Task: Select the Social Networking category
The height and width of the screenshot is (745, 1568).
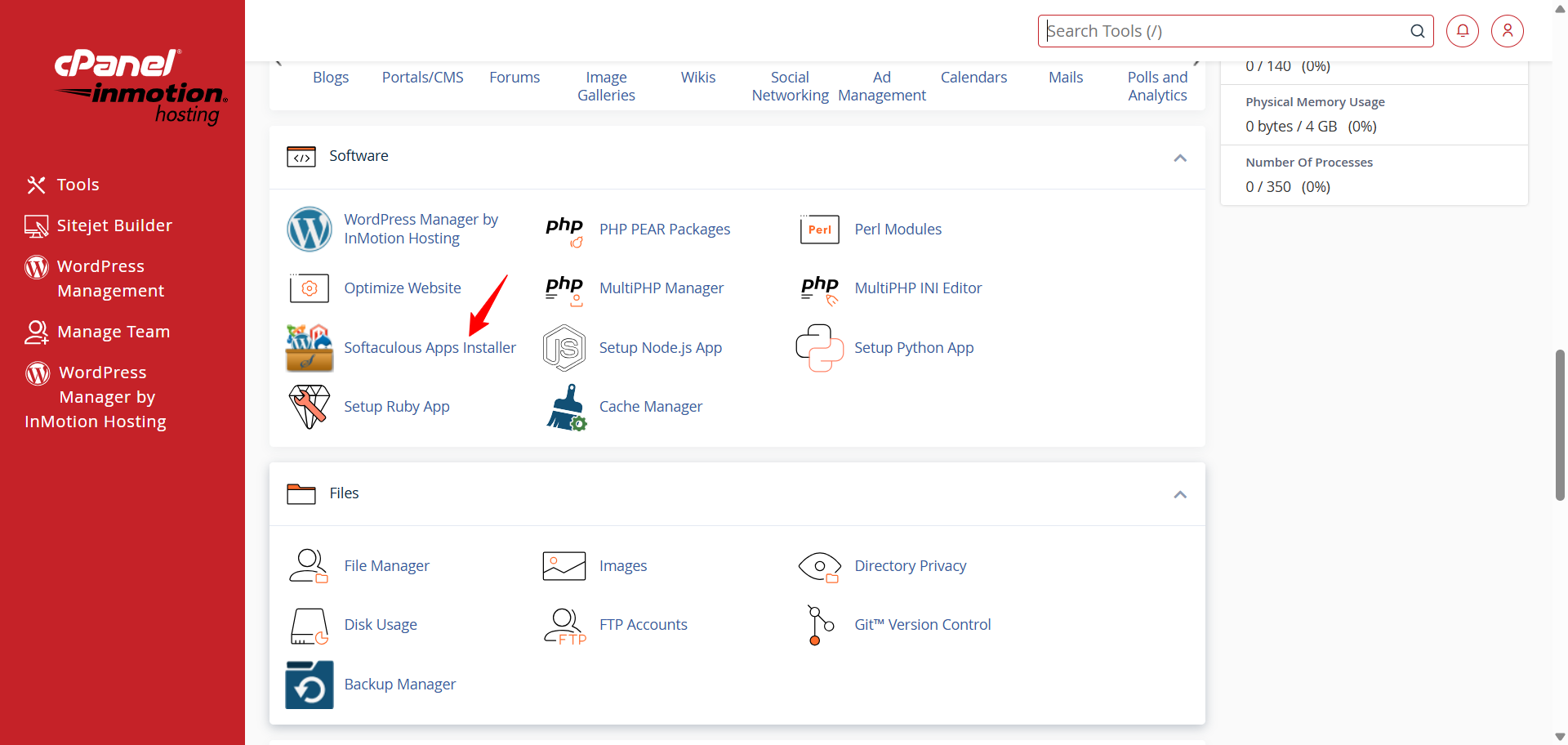Action: [790, 87]
